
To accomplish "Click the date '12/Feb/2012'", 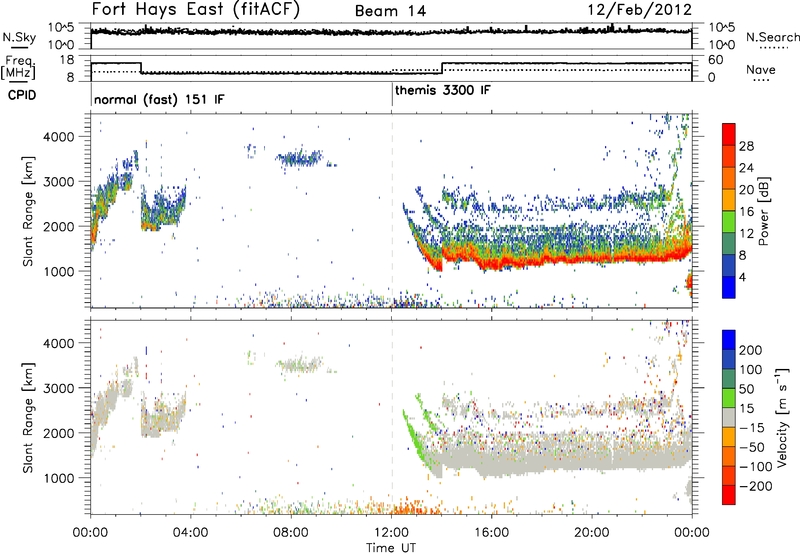I will [x=640, y=10].
